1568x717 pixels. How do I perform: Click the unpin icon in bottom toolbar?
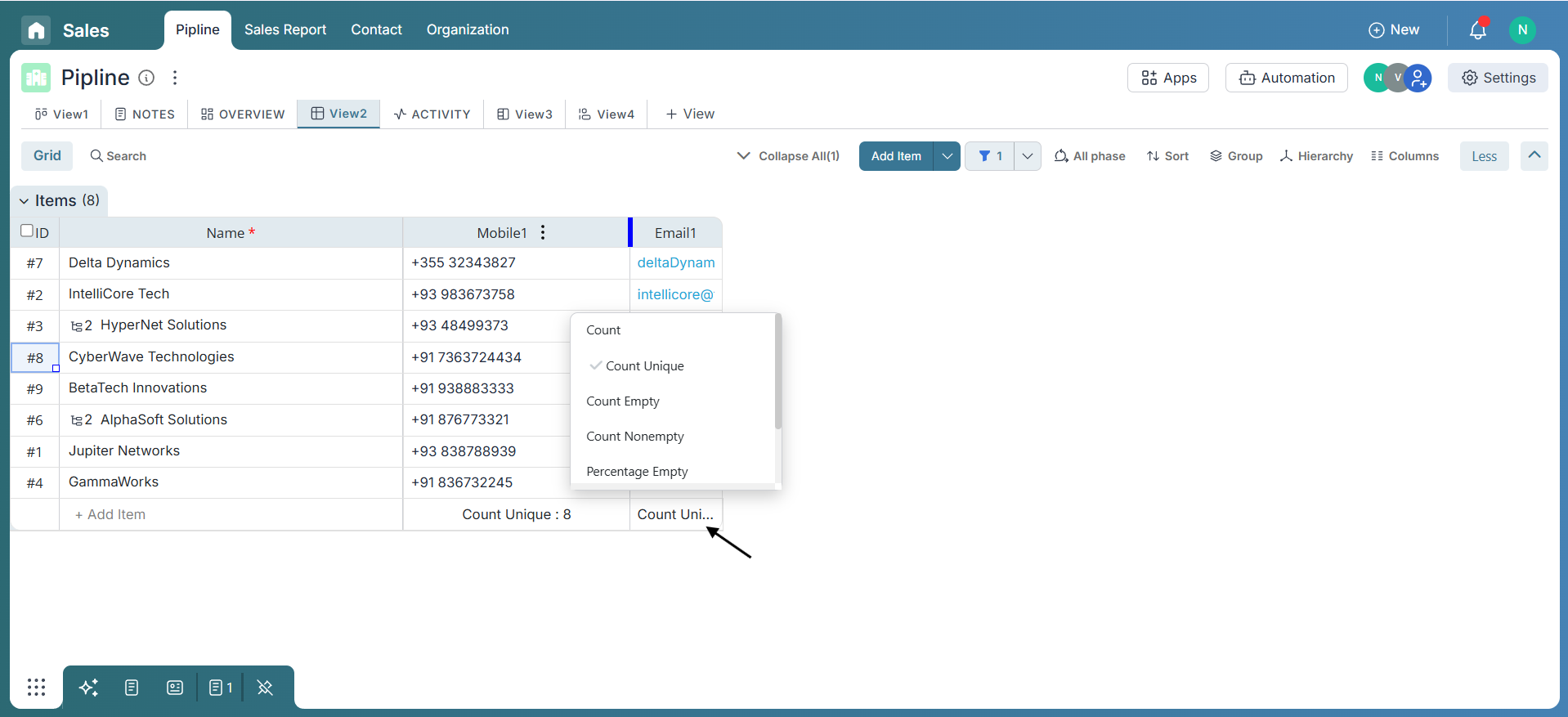(265, 688)
